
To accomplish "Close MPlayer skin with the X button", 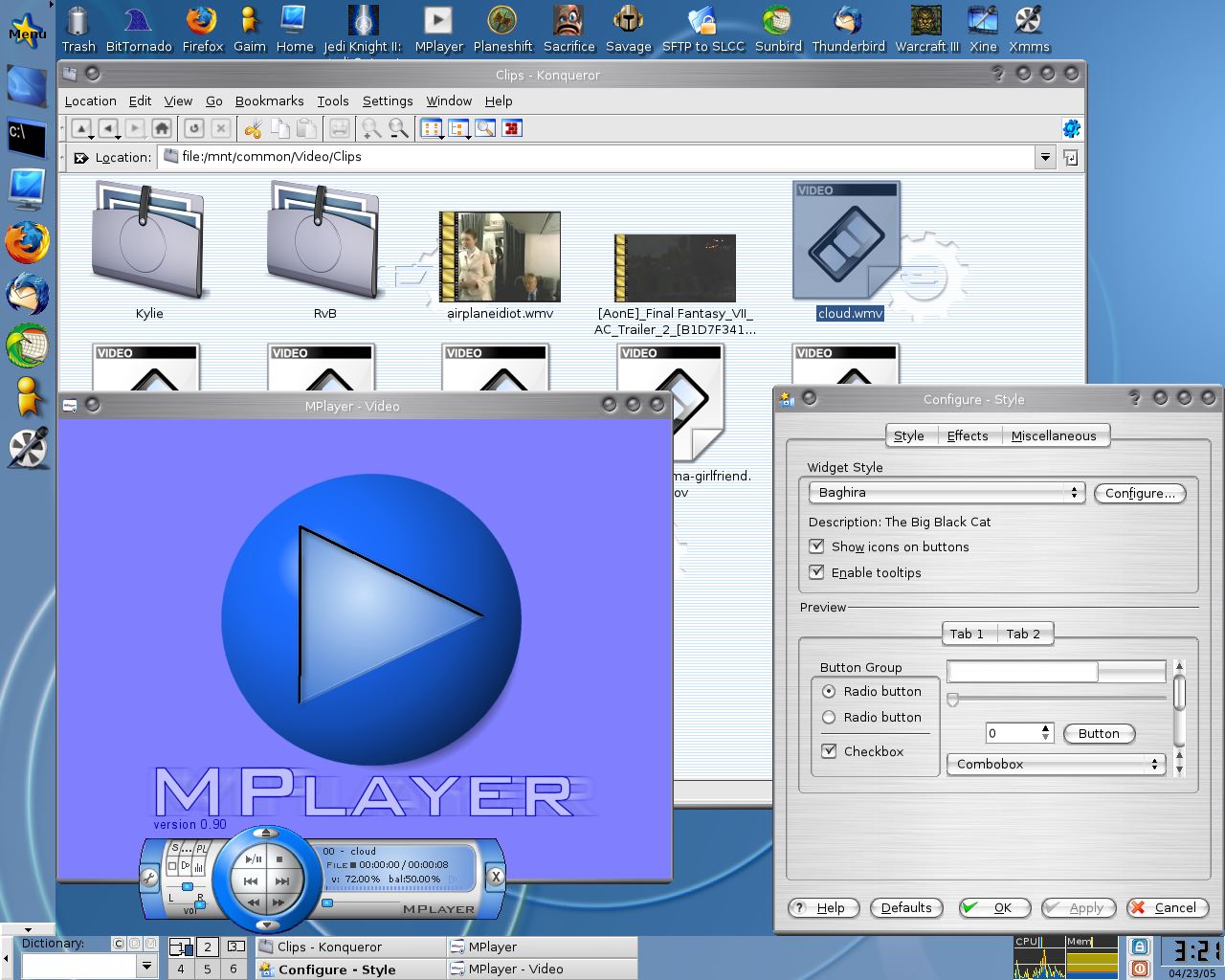I will [x=496, y=876].
